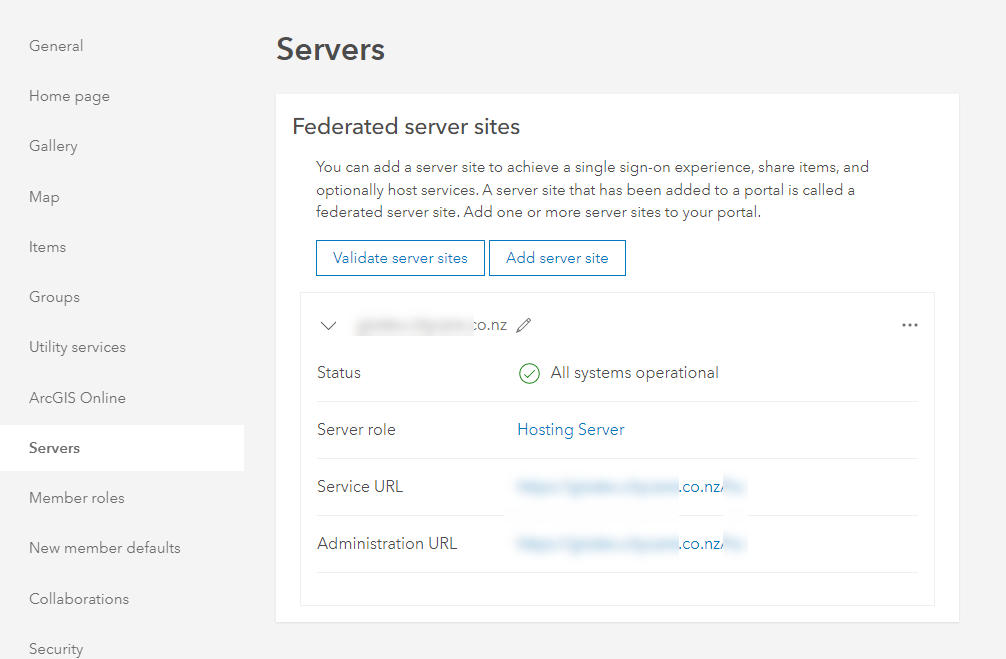Go to Member roles settings
1006x659 pixels.
[x=76, y=498]
